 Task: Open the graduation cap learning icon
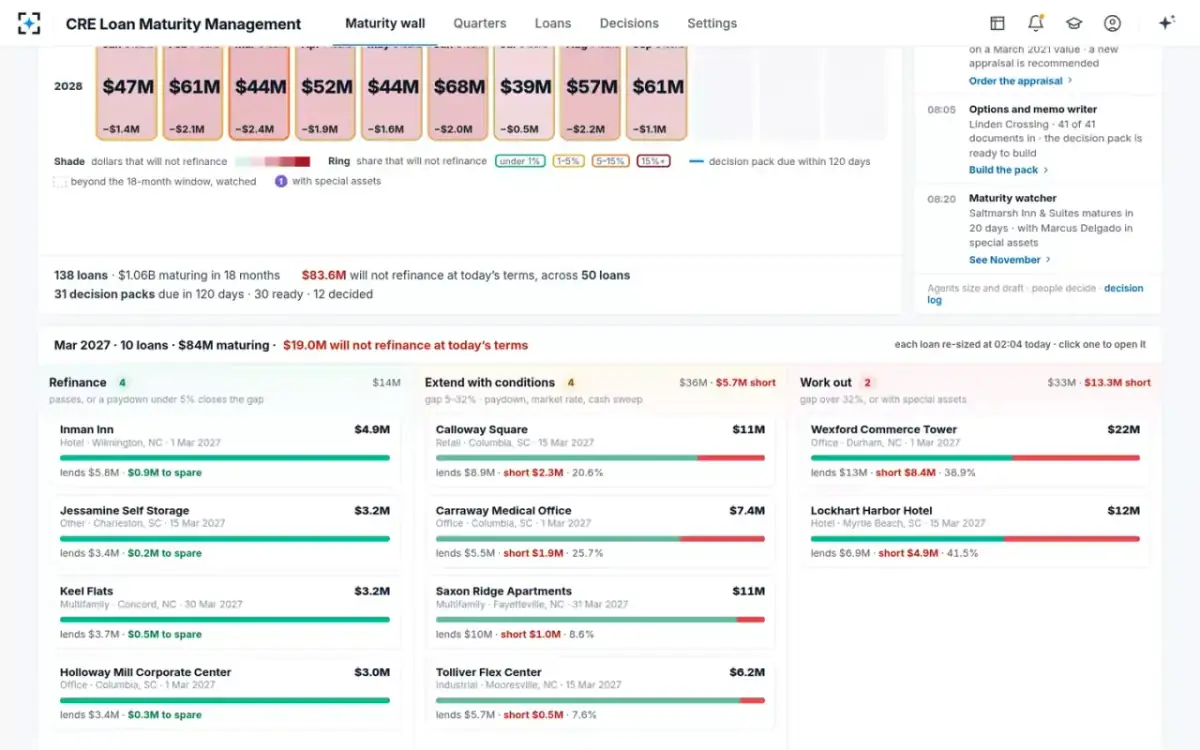coord(1074,23)
